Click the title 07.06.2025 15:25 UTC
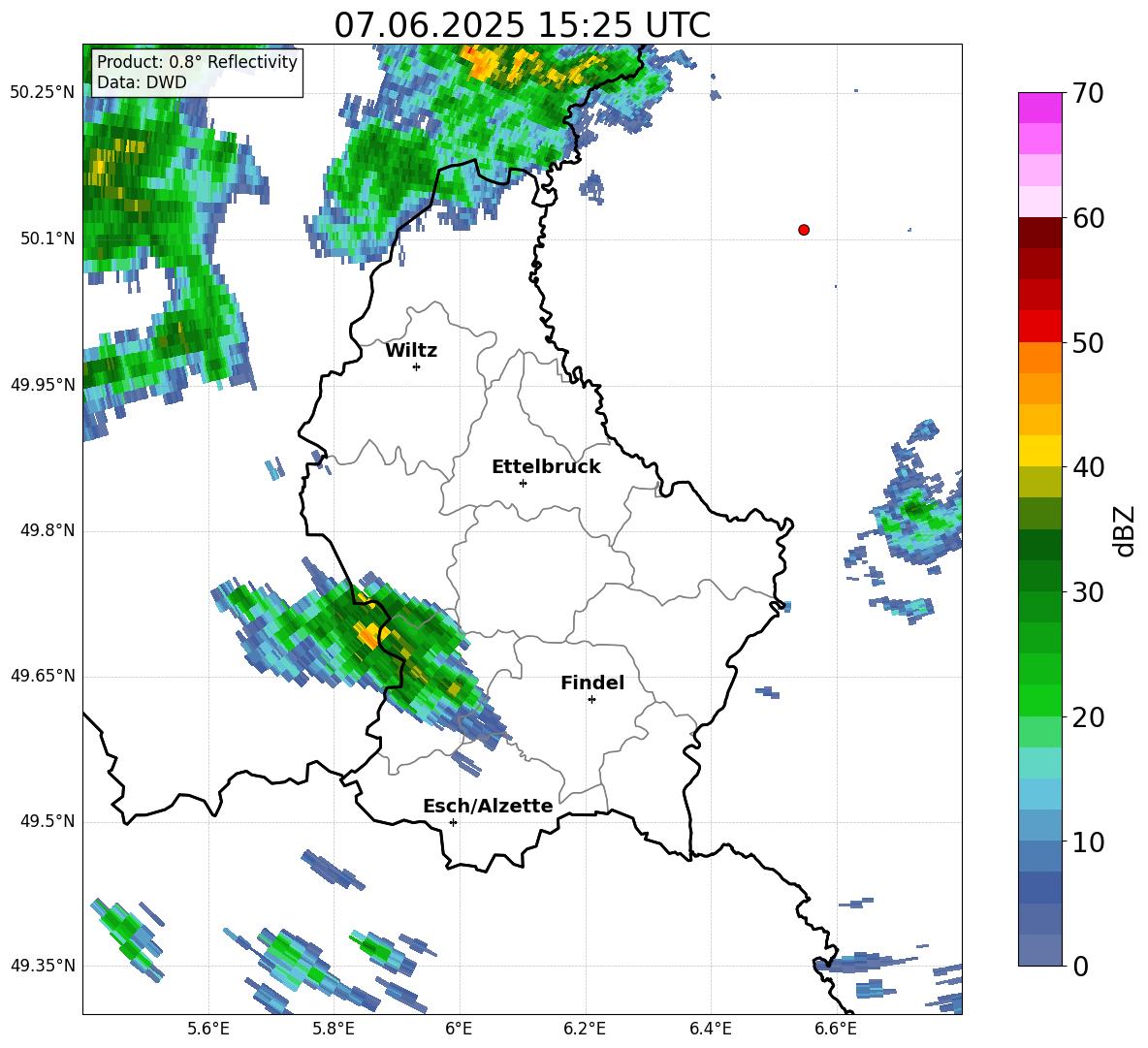The image size is (1148, 1048). point(522,25)
